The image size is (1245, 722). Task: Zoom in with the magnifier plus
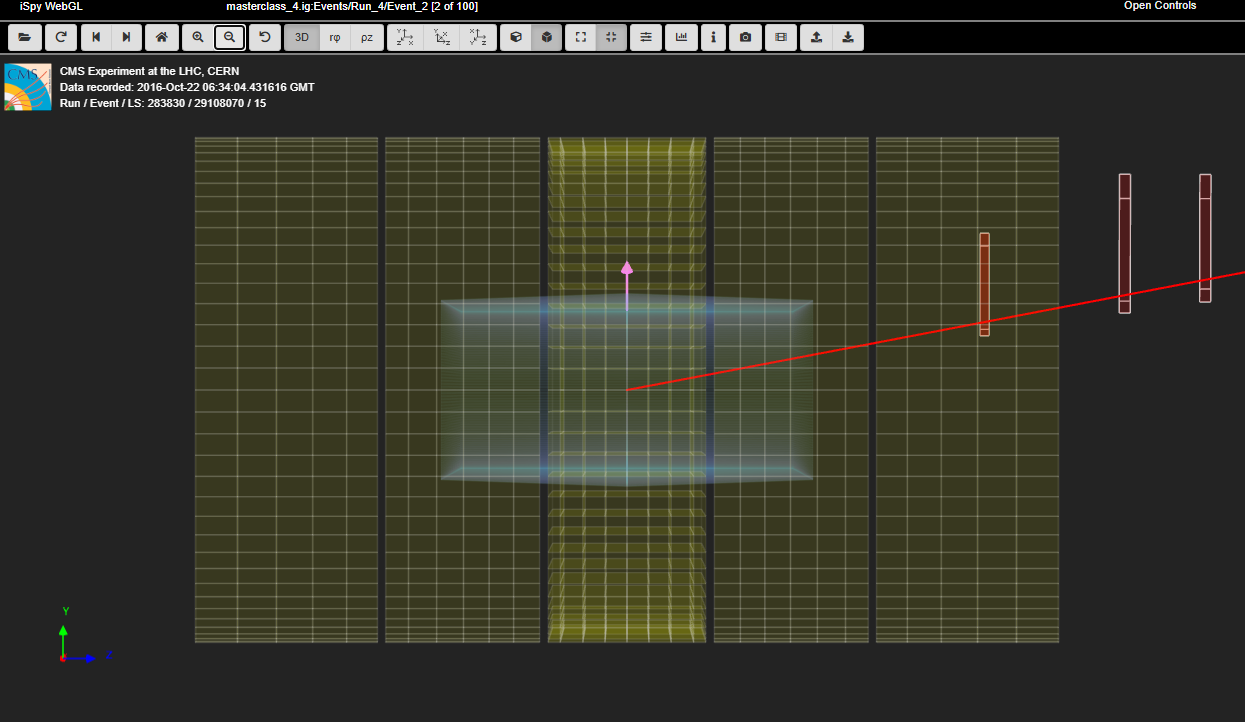pyautogui.click(x=198, y=38)
